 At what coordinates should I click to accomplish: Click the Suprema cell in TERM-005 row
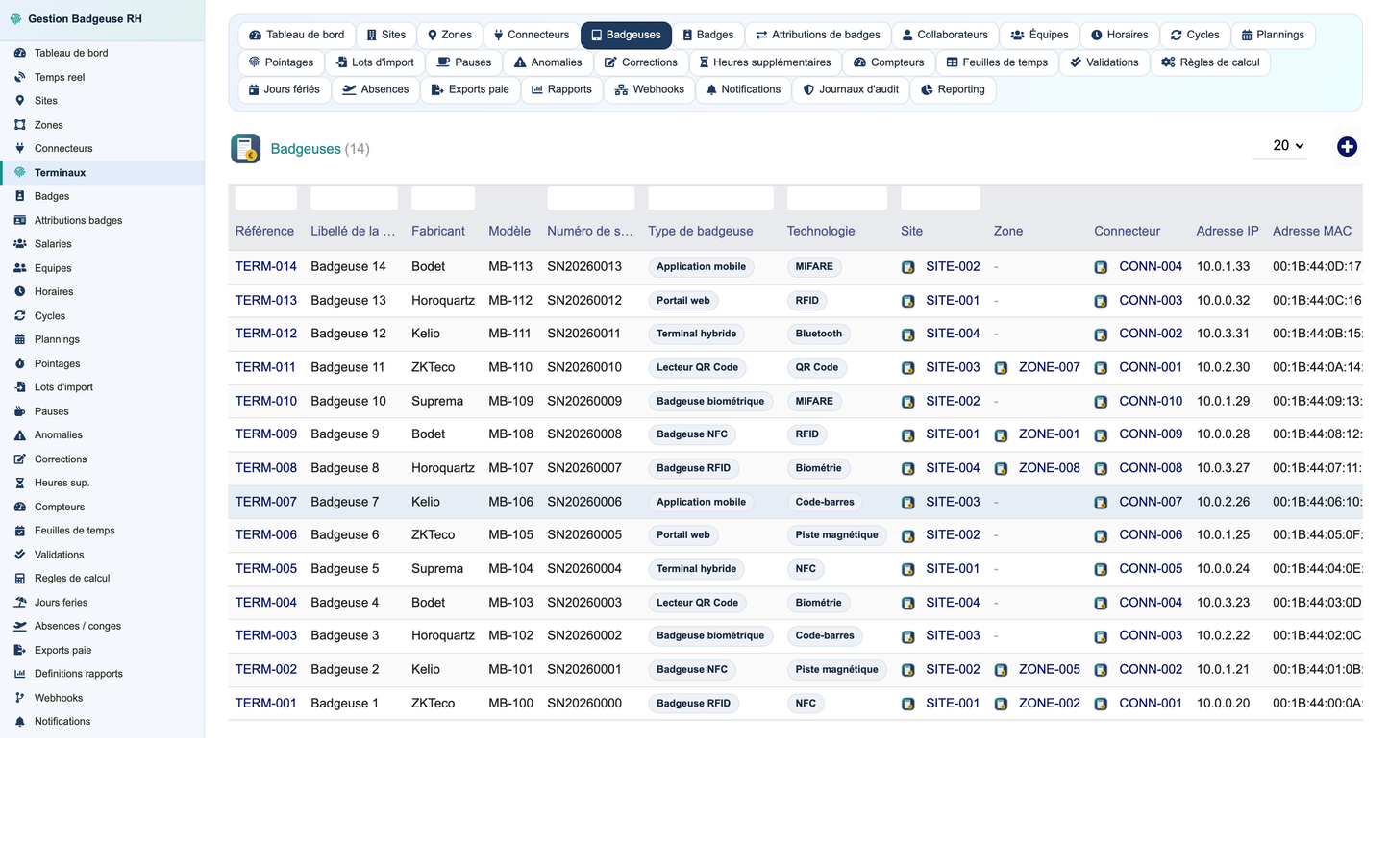[x=437, y=568]
